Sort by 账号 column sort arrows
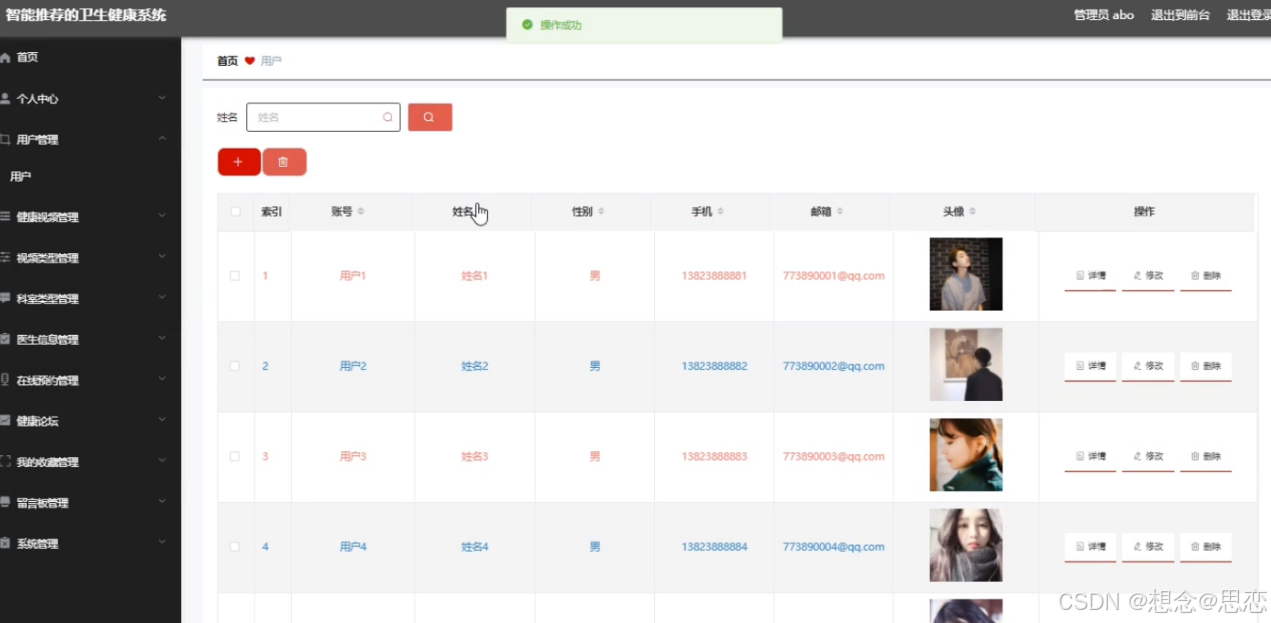This screenshot has width=1271, height=623. pyautogui.click(x=361, y=212)
